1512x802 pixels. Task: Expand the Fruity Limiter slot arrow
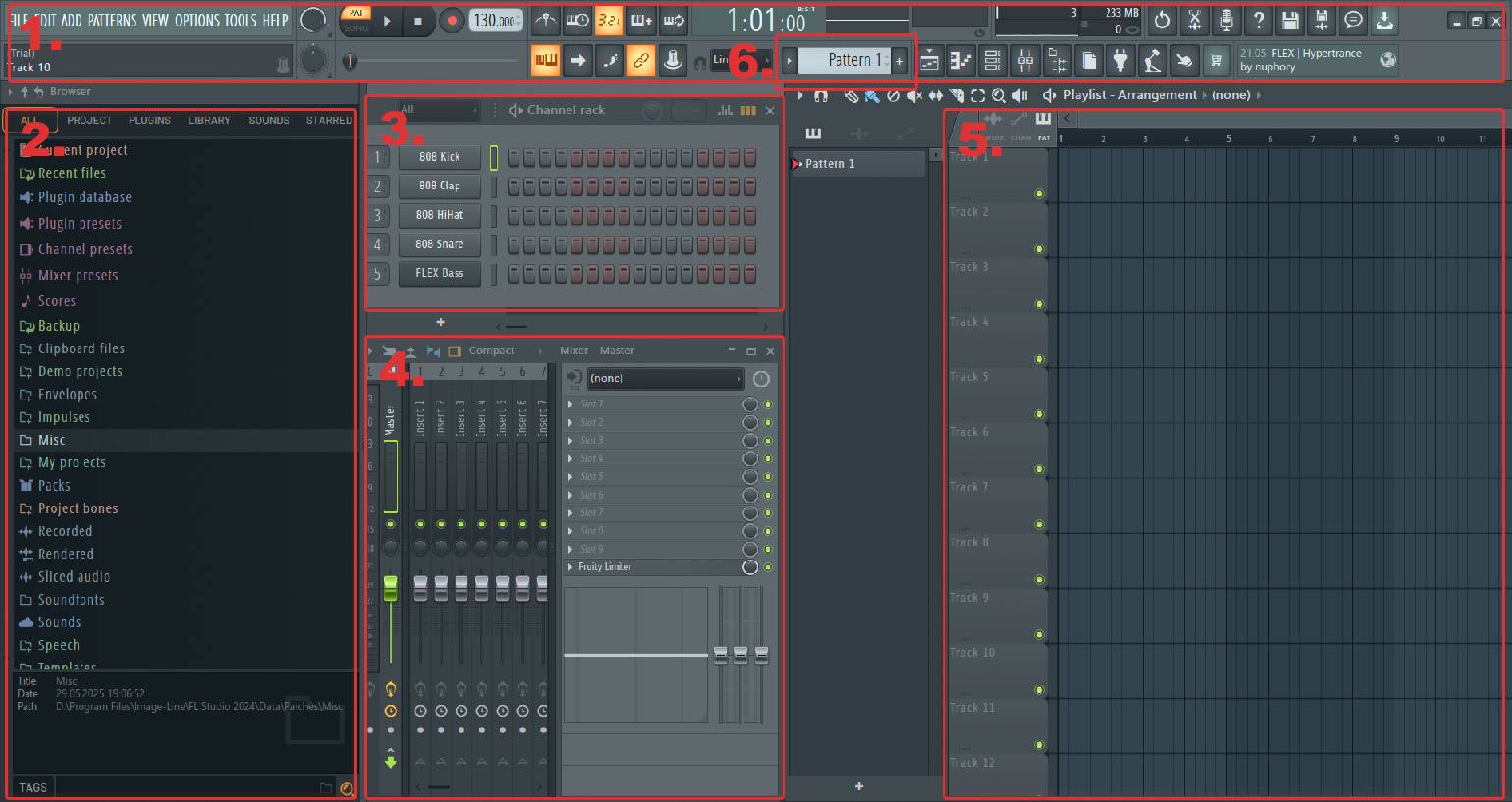click(570, 567)
